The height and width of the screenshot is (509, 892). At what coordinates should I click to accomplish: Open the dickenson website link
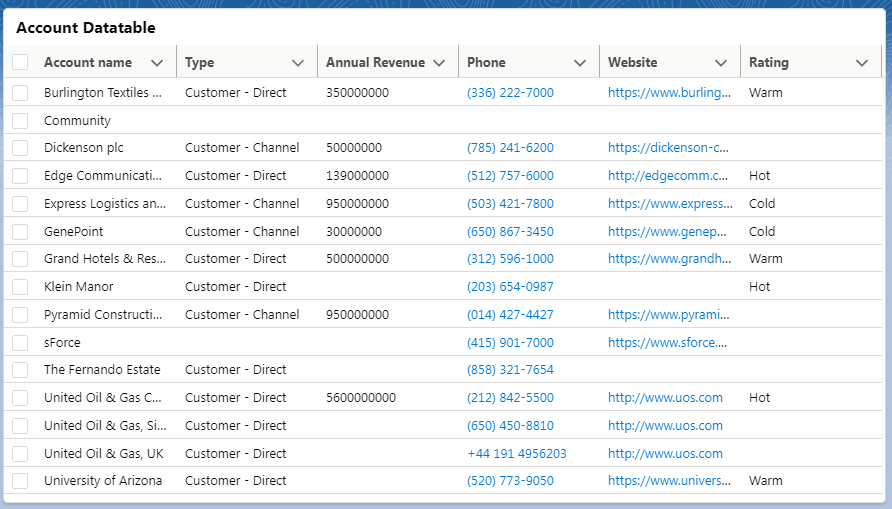[668, 148]
